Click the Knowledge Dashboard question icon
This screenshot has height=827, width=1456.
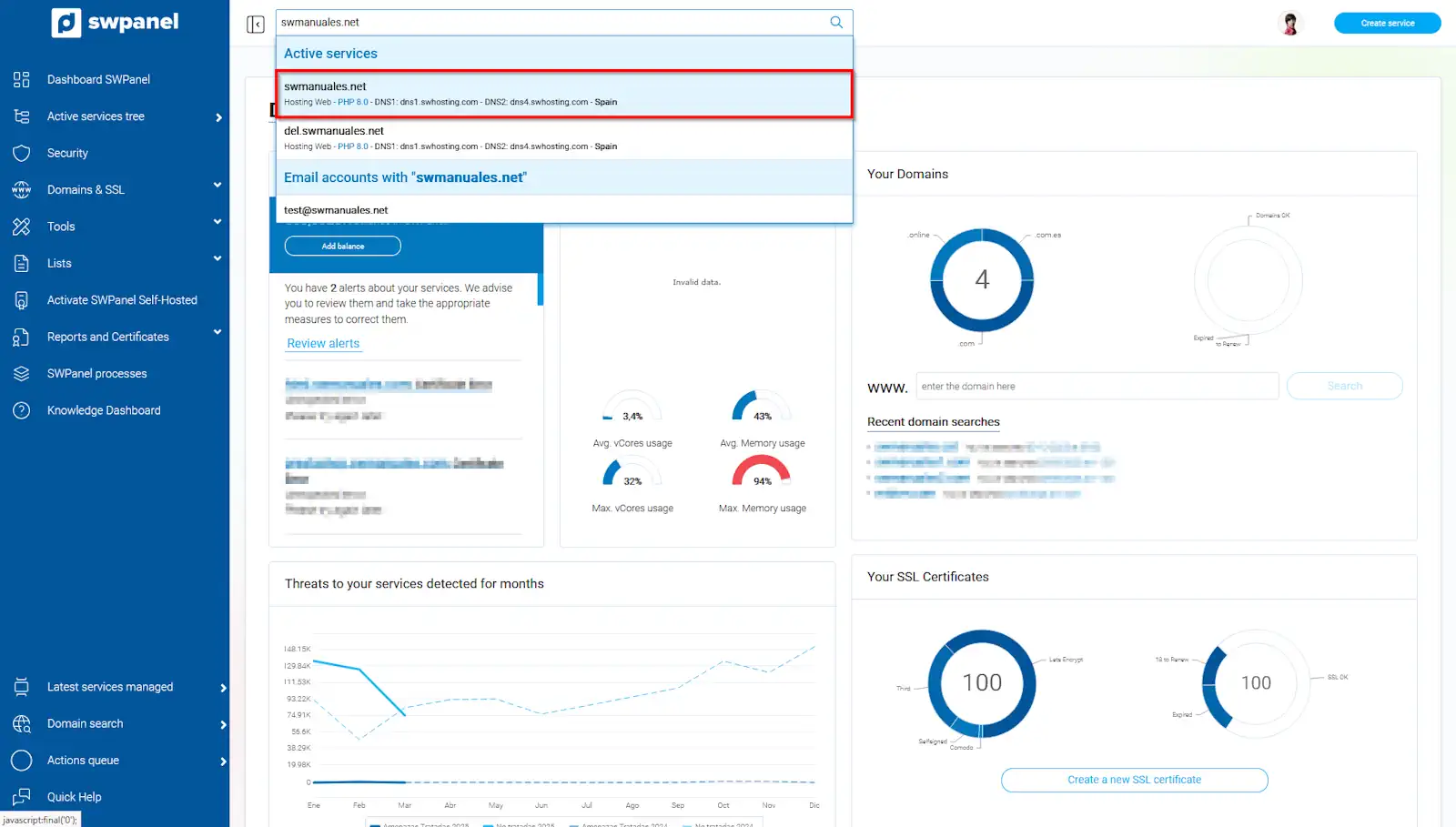tap(22, 410)
